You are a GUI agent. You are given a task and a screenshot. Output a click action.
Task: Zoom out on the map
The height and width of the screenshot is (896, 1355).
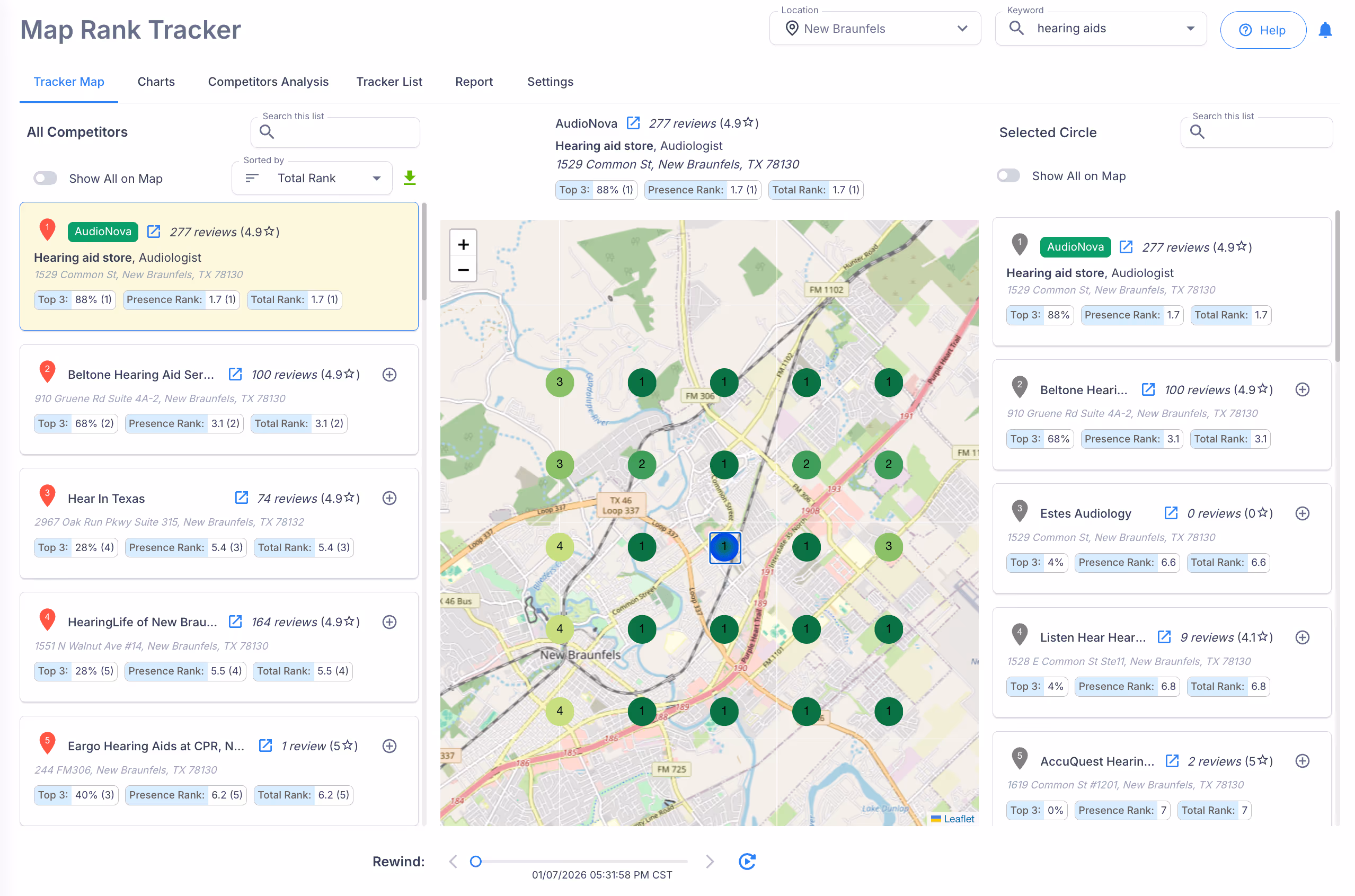pos(463,269)
